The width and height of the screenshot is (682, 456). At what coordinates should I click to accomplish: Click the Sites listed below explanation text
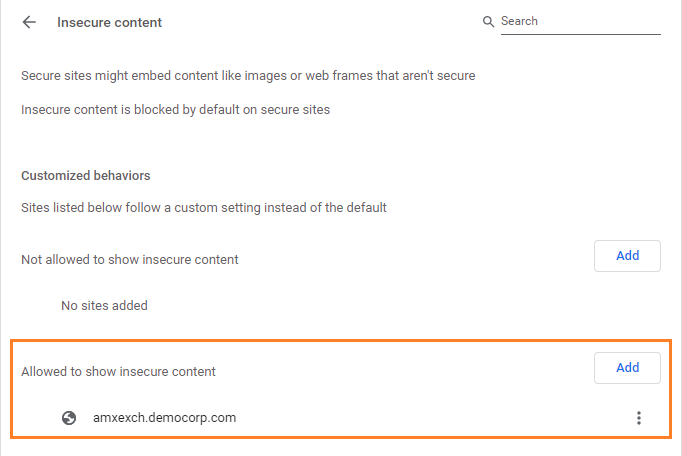(x=203, y=208)
